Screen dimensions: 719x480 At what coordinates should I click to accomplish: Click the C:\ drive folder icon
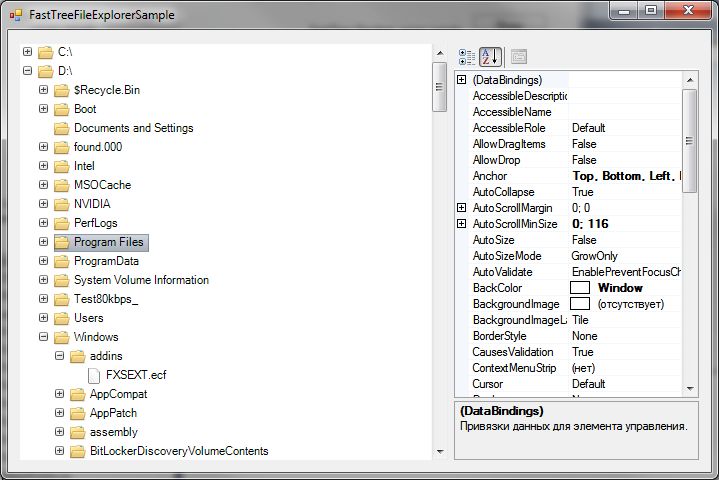click(x=45, y=52)
